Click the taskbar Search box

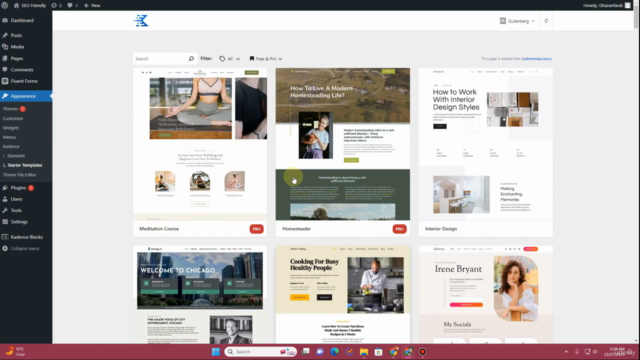pos(260,352)
